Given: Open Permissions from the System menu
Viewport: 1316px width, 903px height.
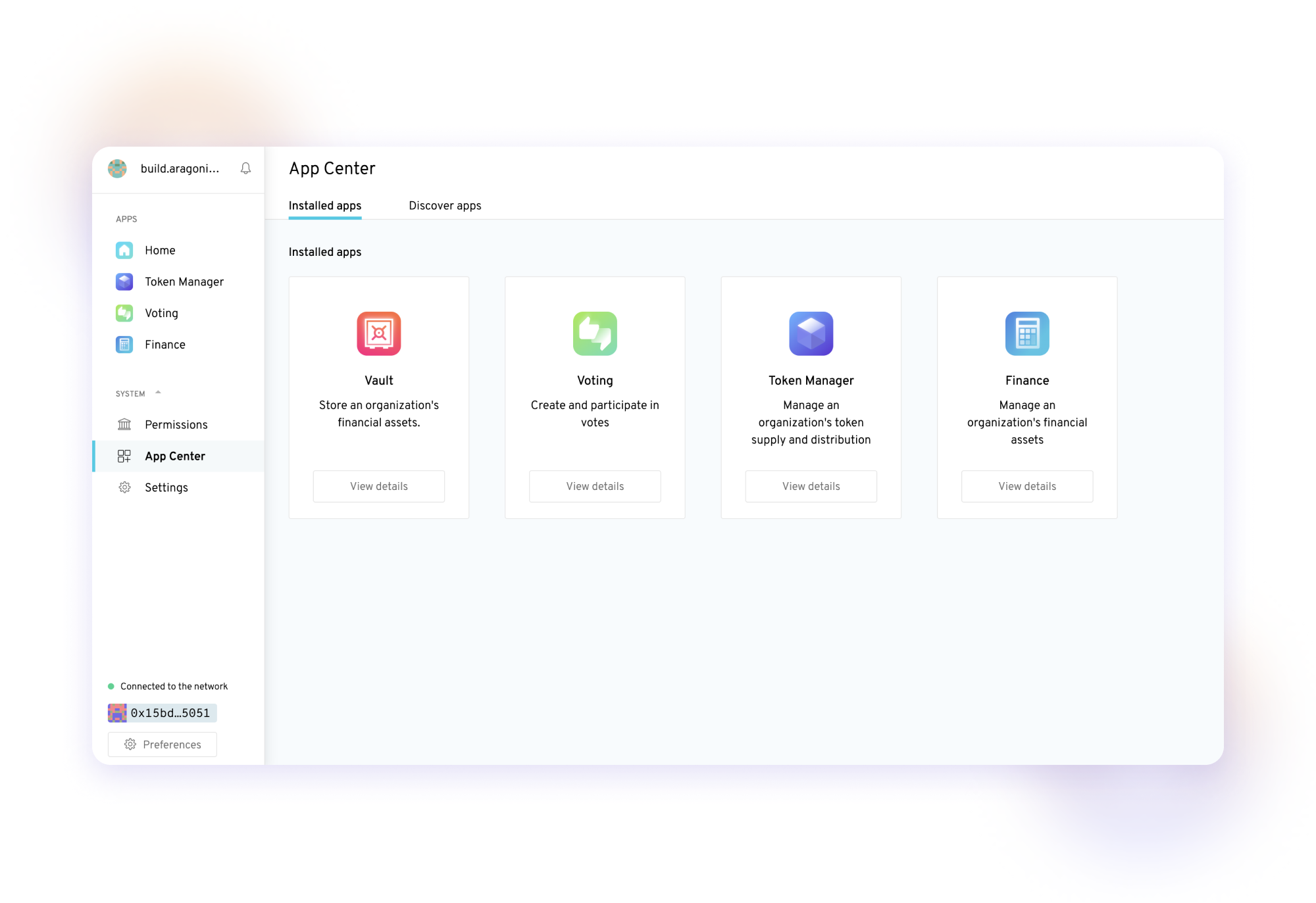Looking at the screenshot, I should tap(176, 425).
